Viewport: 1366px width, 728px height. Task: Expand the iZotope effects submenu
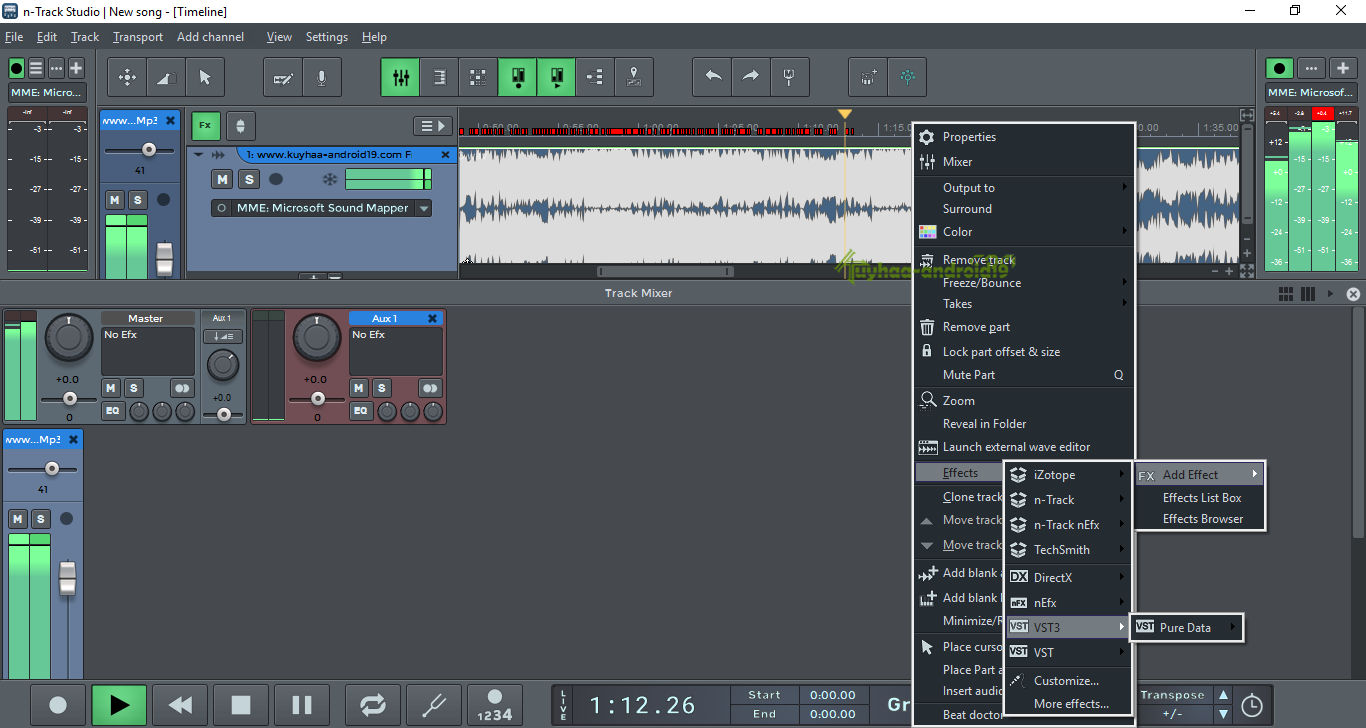[x=1067, y=475]
